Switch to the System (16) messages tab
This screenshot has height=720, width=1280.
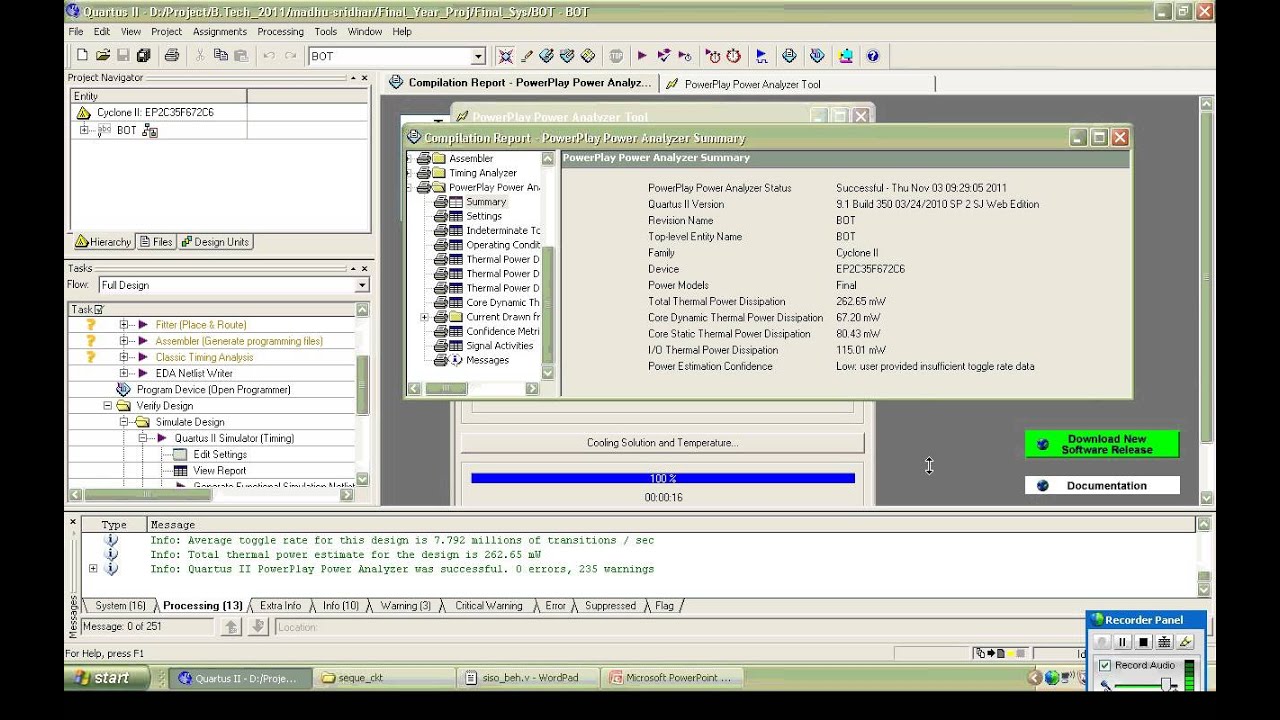(x=120, y=606)
